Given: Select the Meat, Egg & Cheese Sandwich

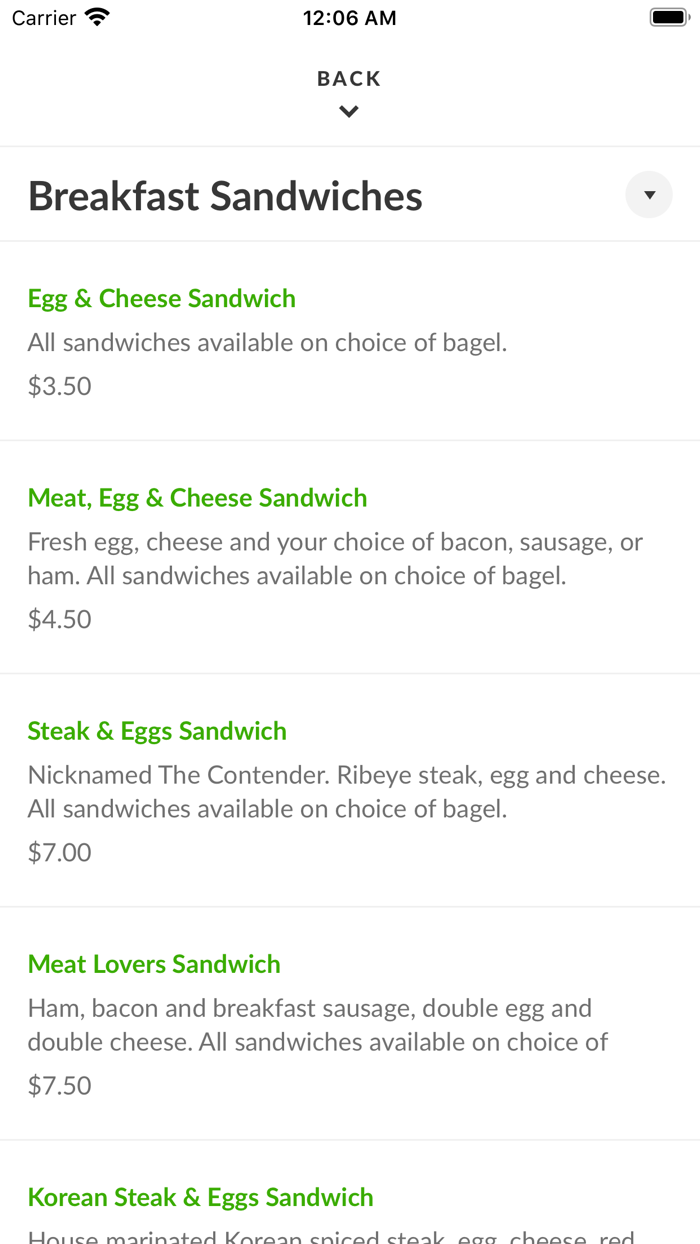Looking at the screenshot, I should 197,497.
